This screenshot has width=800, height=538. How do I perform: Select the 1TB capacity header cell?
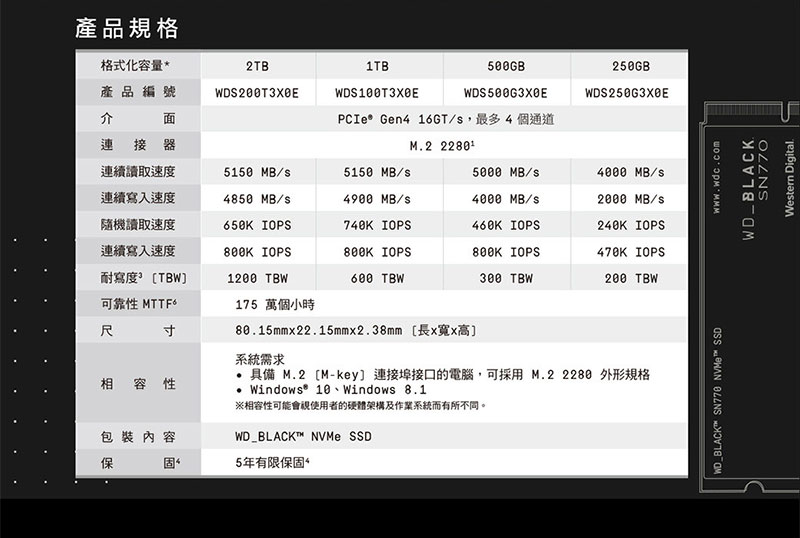(x=377, y=66)
